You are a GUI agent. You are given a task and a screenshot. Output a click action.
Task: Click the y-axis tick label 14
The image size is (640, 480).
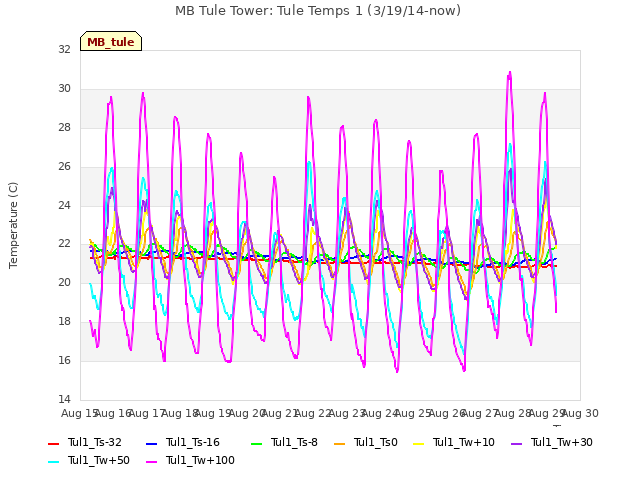tap(64, 399)
